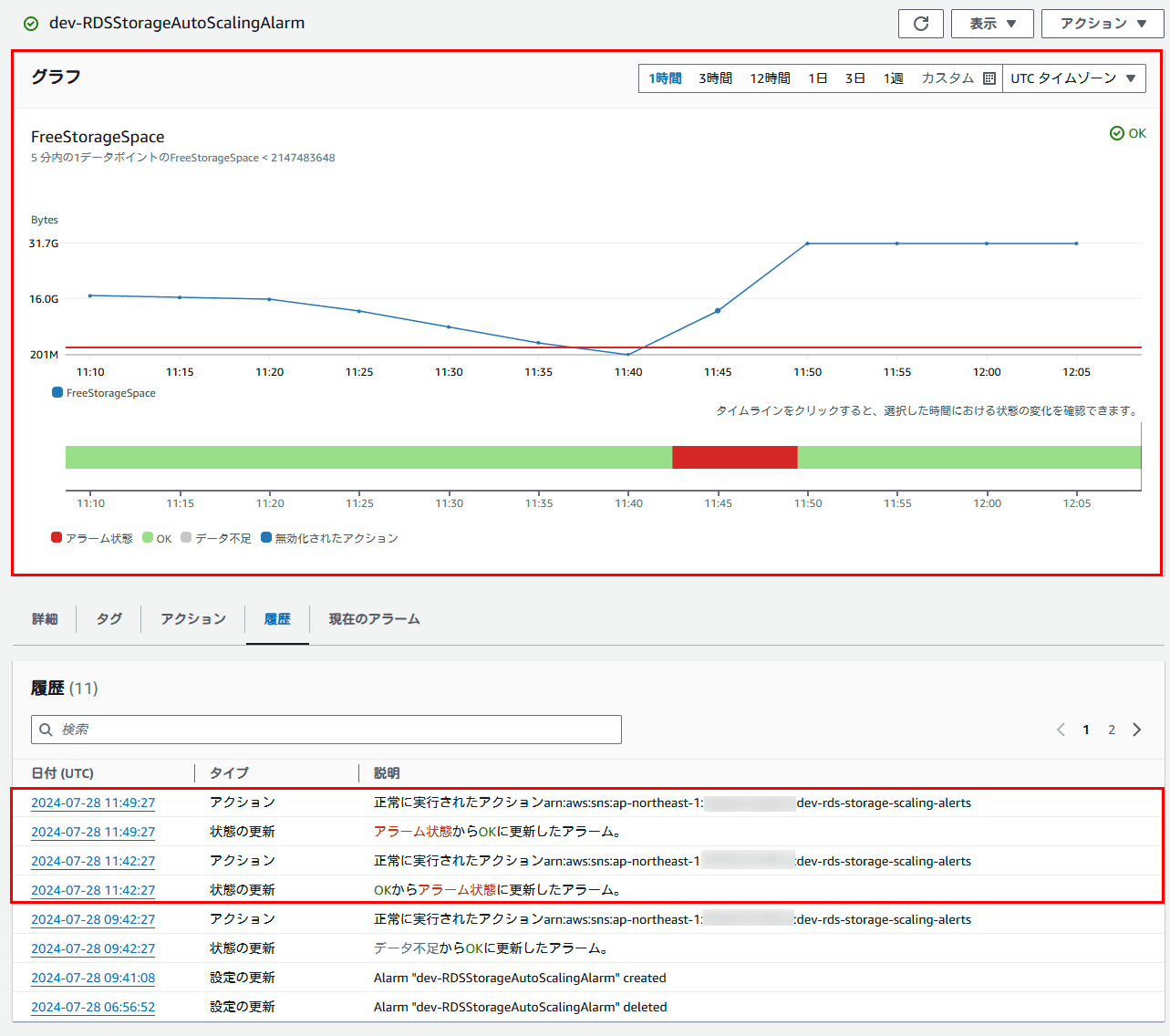The image size is (1170, 1036).
Task: Click the OK state indicator in graph corner
Action: coord(1128,133)
